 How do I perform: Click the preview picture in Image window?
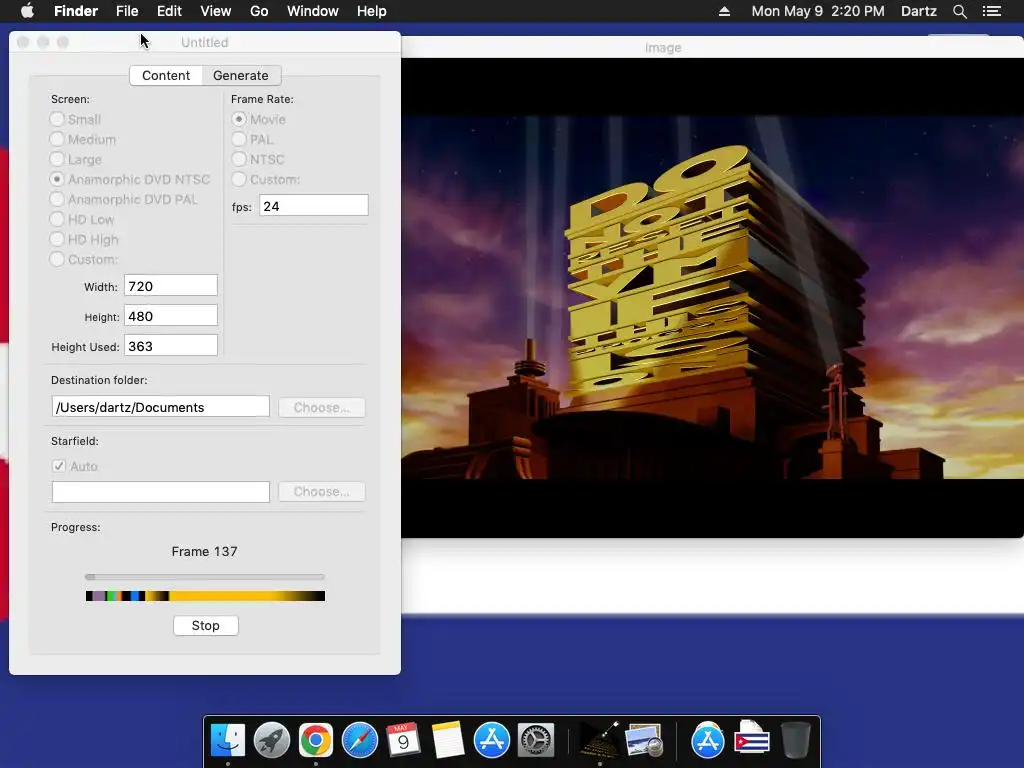pyautogui.click(x=712, y=298)
